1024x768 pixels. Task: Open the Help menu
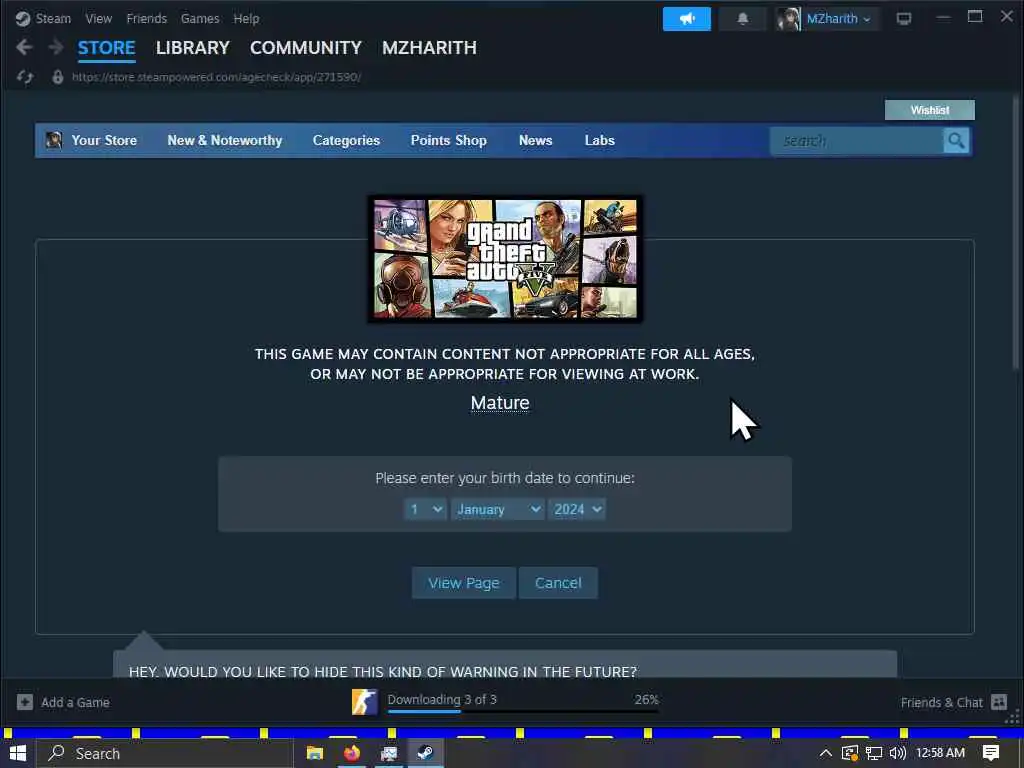[246, 18]
